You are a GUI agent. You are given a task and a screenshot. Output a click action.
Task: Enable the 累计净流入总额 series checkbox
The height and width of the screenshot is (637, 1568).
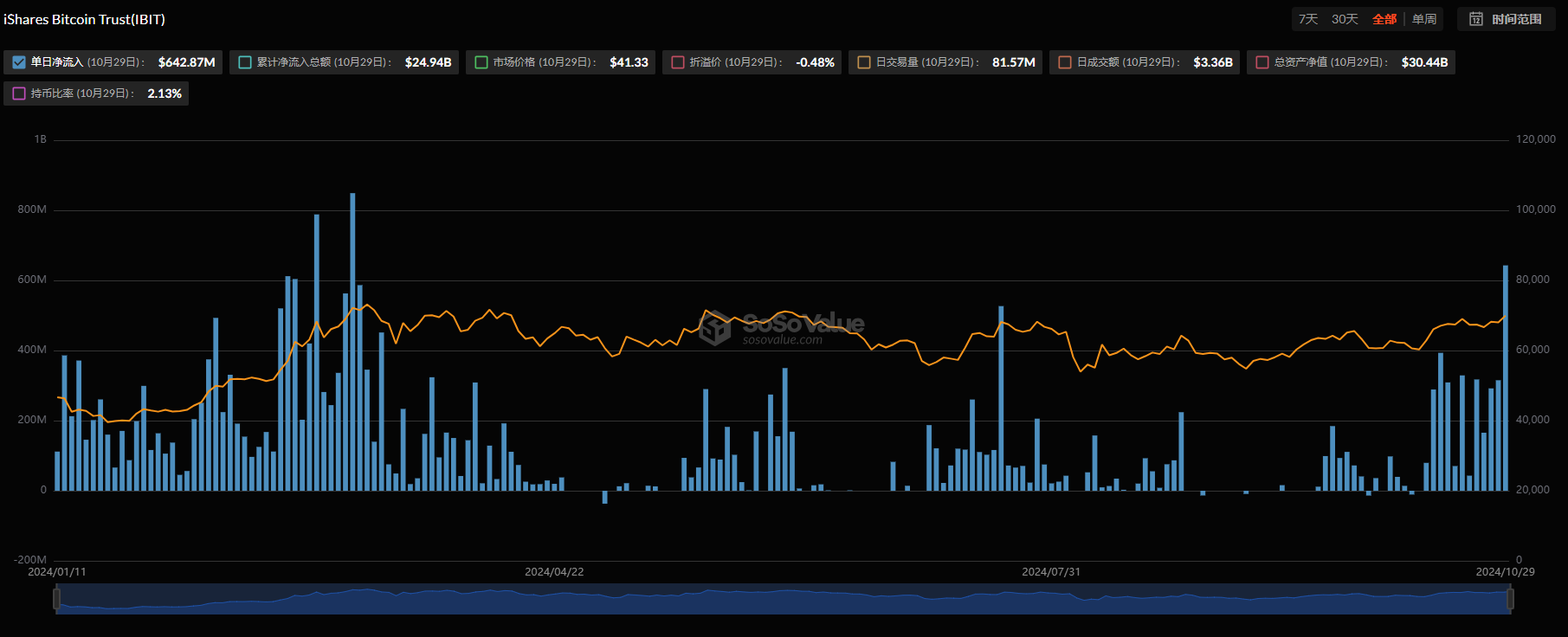pyautogui.click(x=245, y=62)
